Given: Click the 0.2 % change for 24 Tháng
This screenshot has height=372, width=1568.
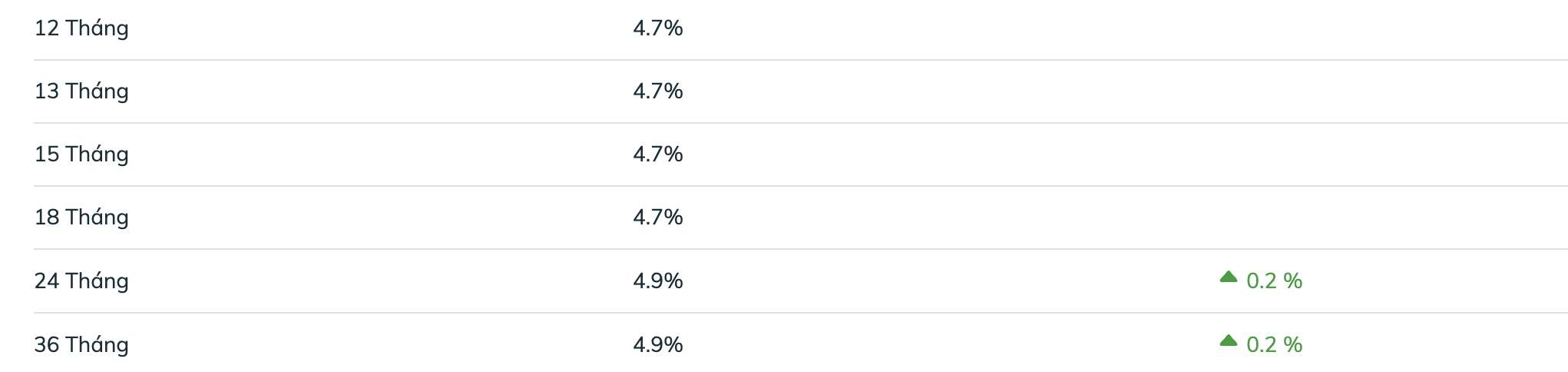Looking at the screenshot, I should (1274, 281).
